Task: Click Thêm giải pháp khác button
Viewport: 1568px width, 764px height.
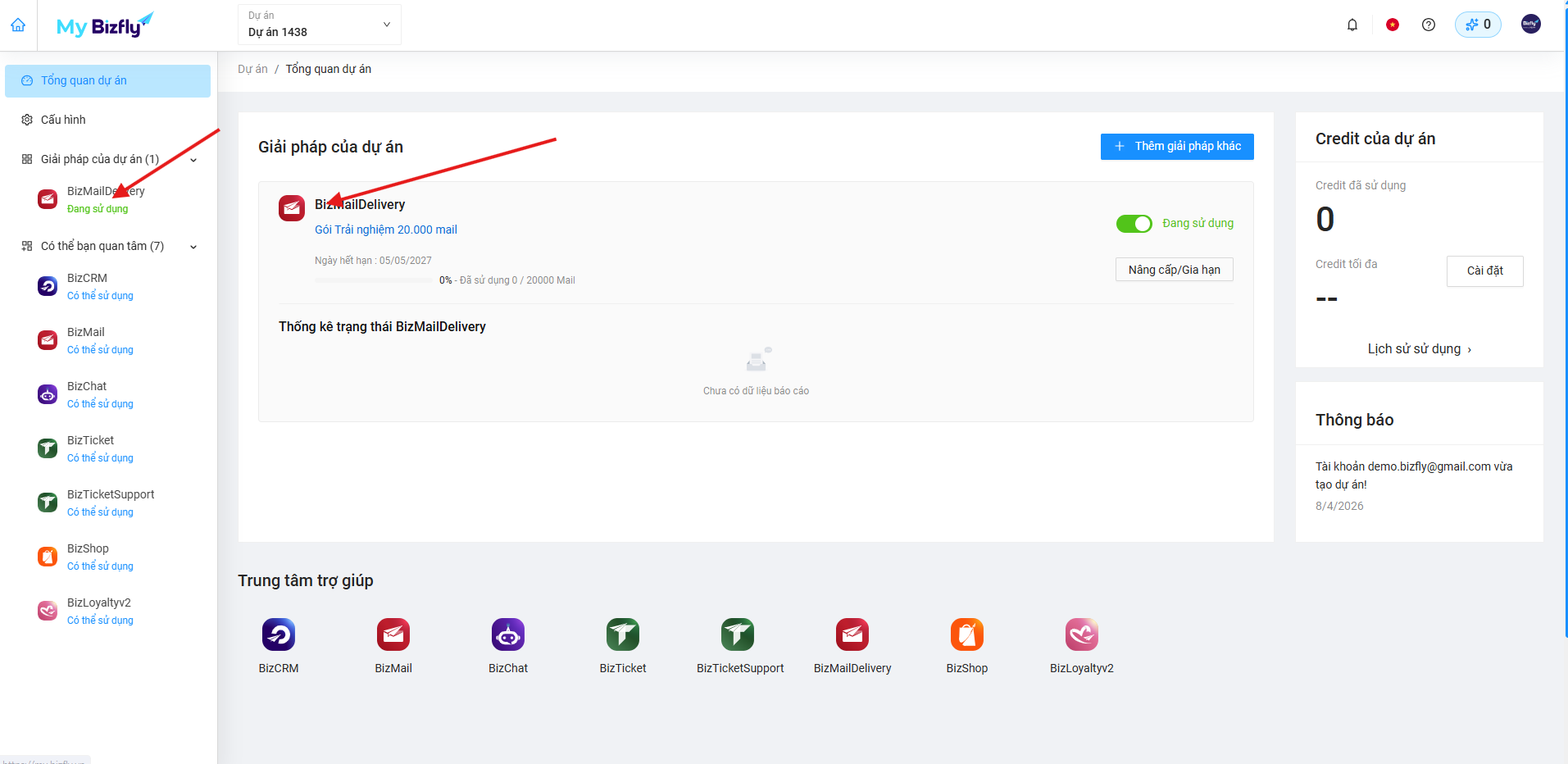Action: (1177, 147)
